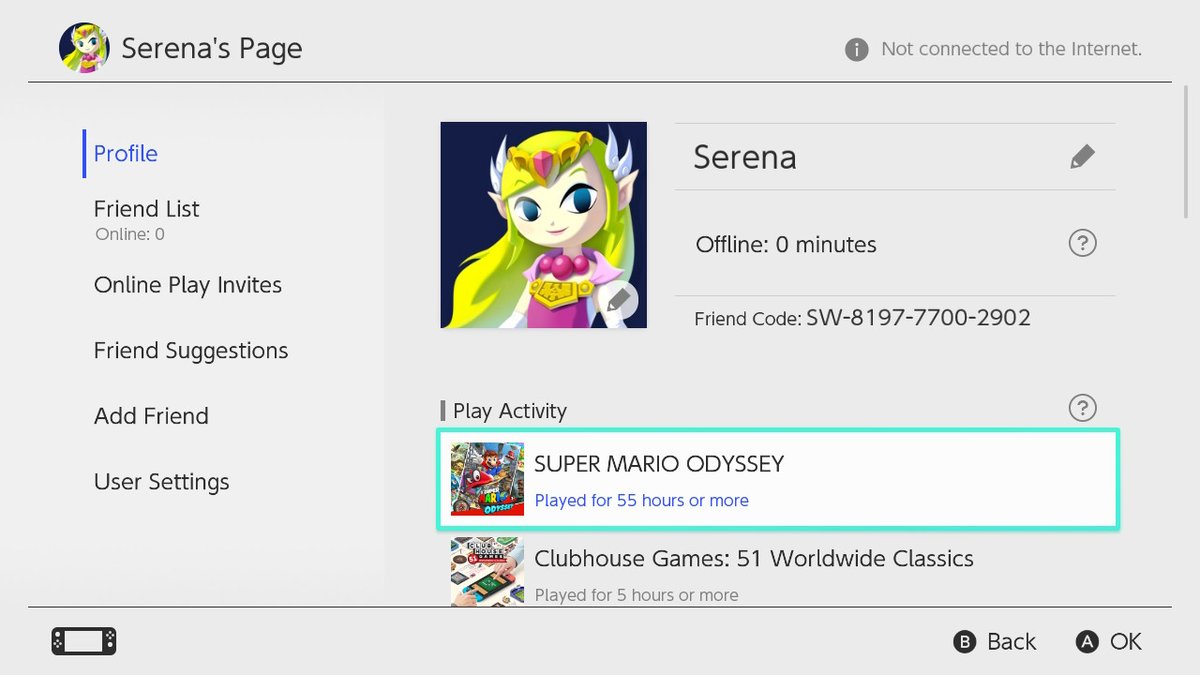Screen dimensions: 1200x675
Task: Click the large Serena profile picture
Action: (543, 225)
